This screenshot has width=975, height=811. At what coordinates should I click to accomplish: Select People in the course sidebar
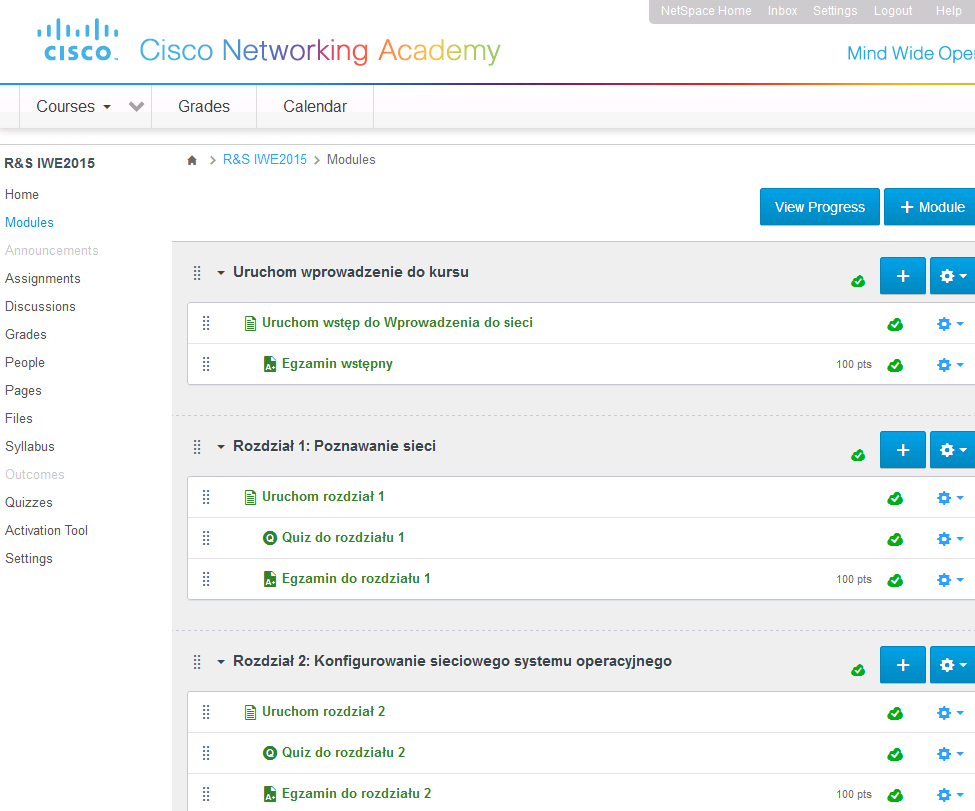coord(25,363)
